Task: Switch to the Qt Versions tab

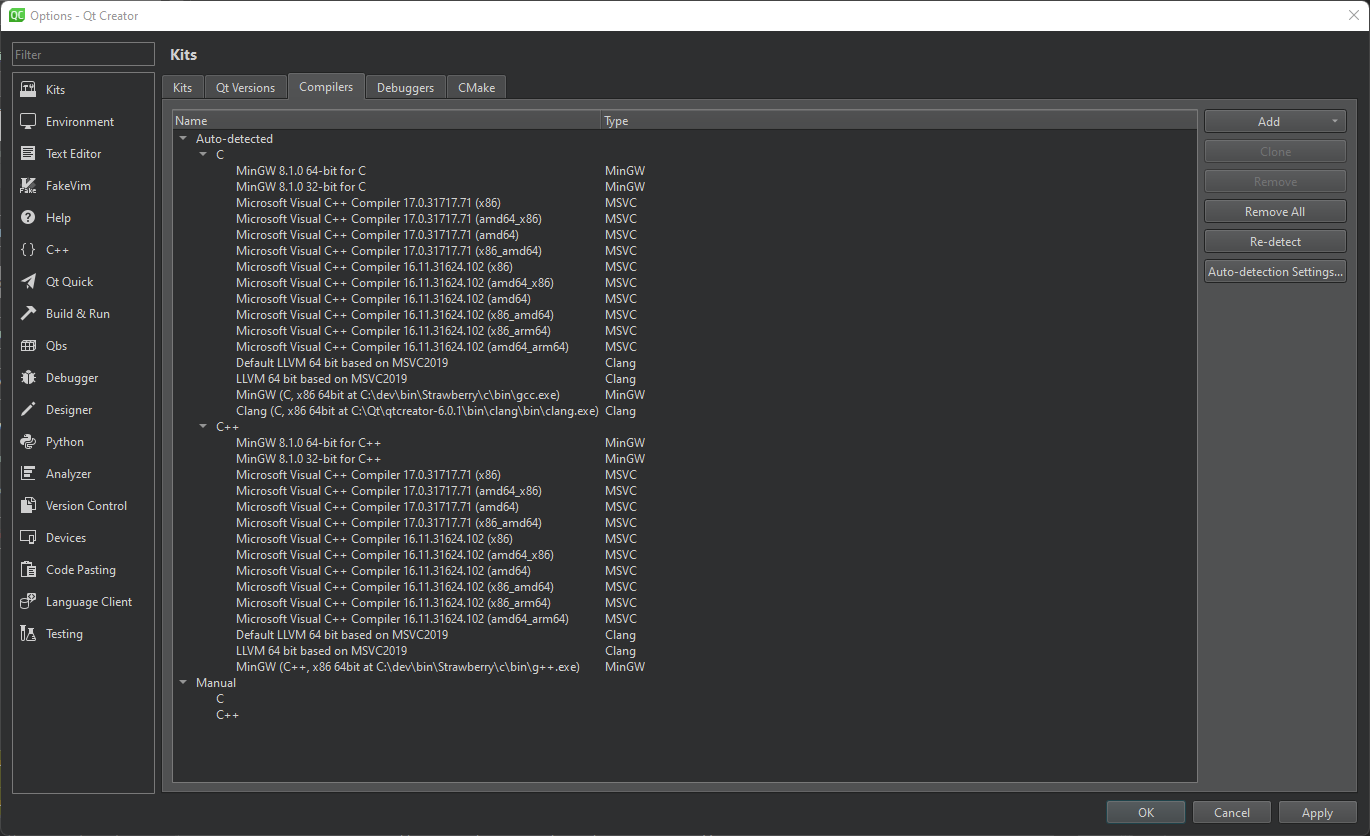Action: click(245, 88)
